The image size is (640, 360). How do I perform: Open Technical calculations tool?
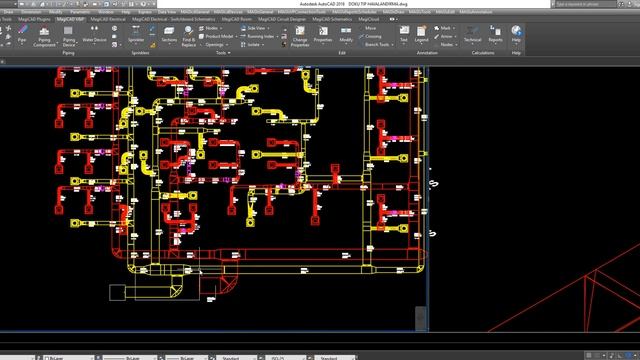point(472,34)
